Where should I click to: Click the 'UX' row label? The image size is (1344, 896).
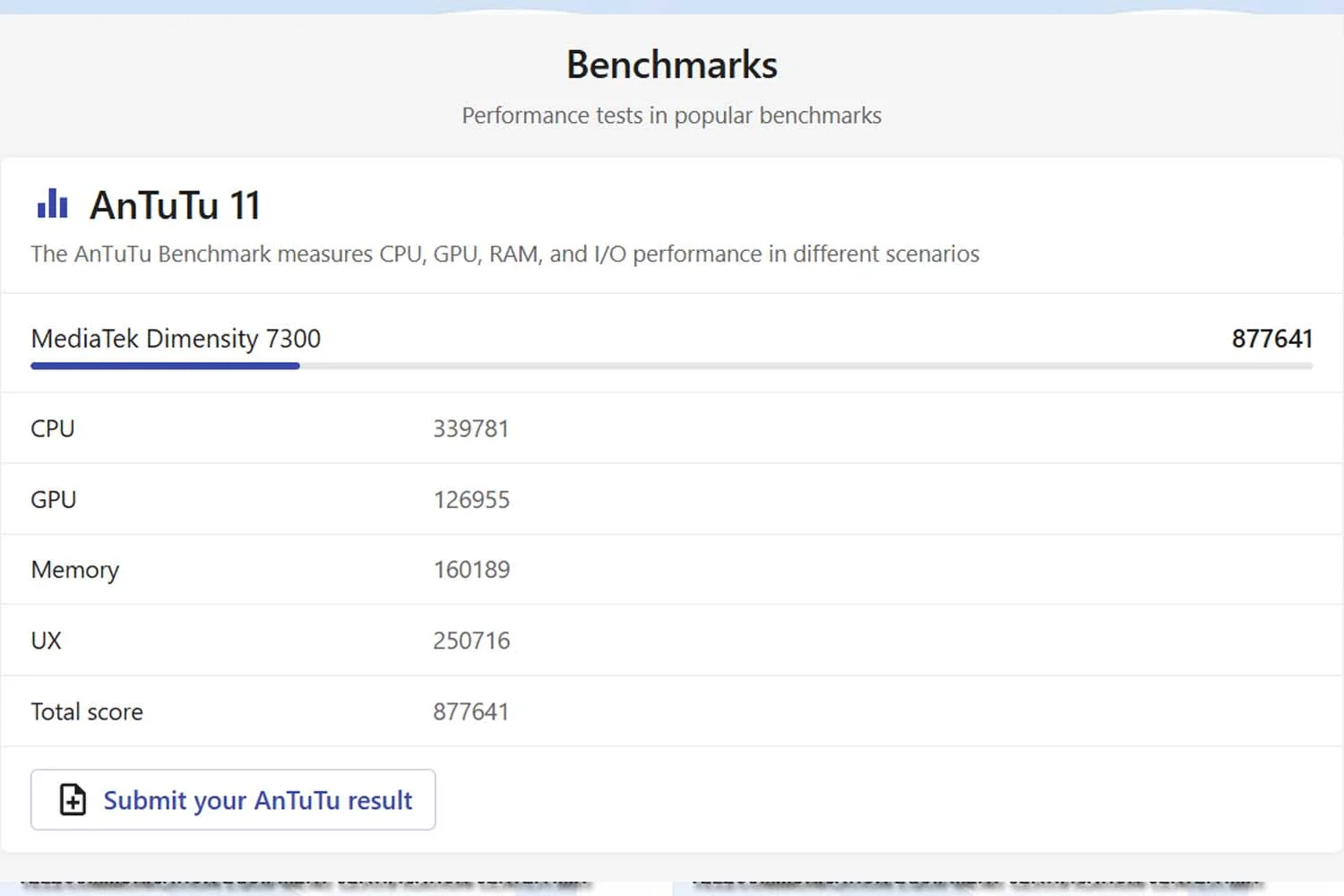(x=47, y=641)
